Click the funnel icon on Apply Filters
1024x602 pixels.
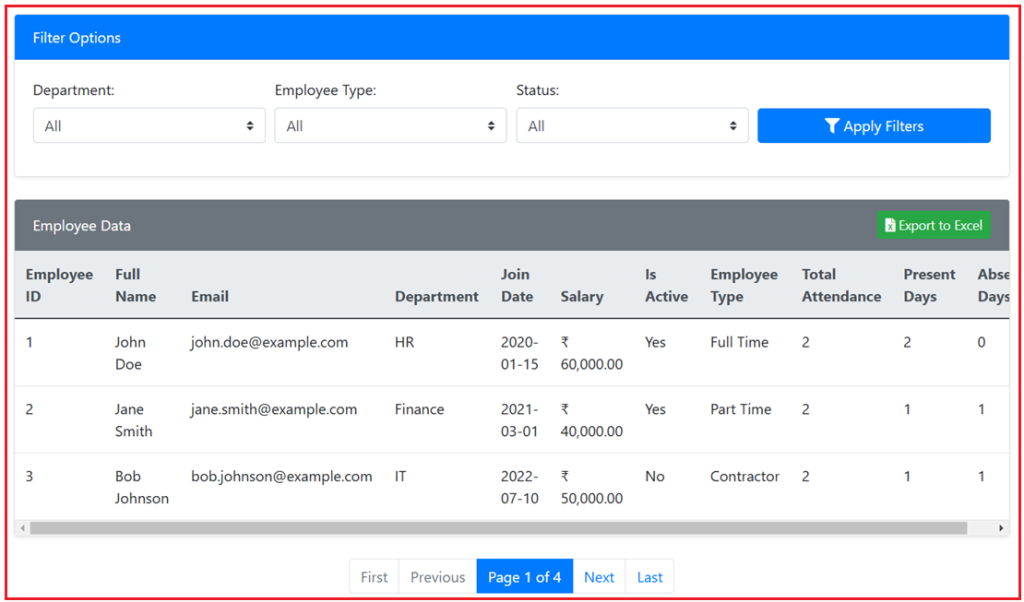[x=831, y=126]
